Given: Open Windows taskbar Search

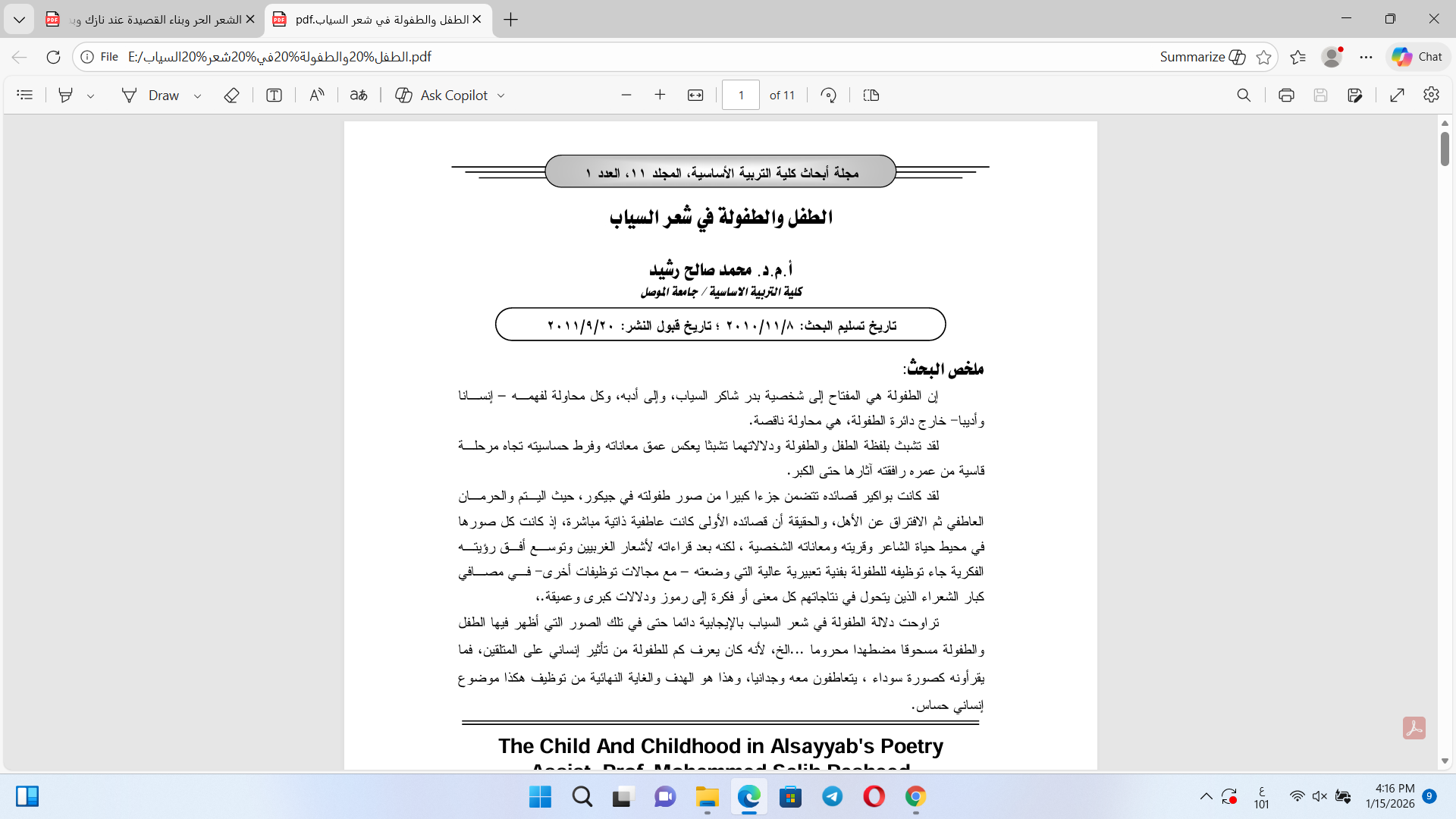Looking at the screenshot, I should [582, 797].
